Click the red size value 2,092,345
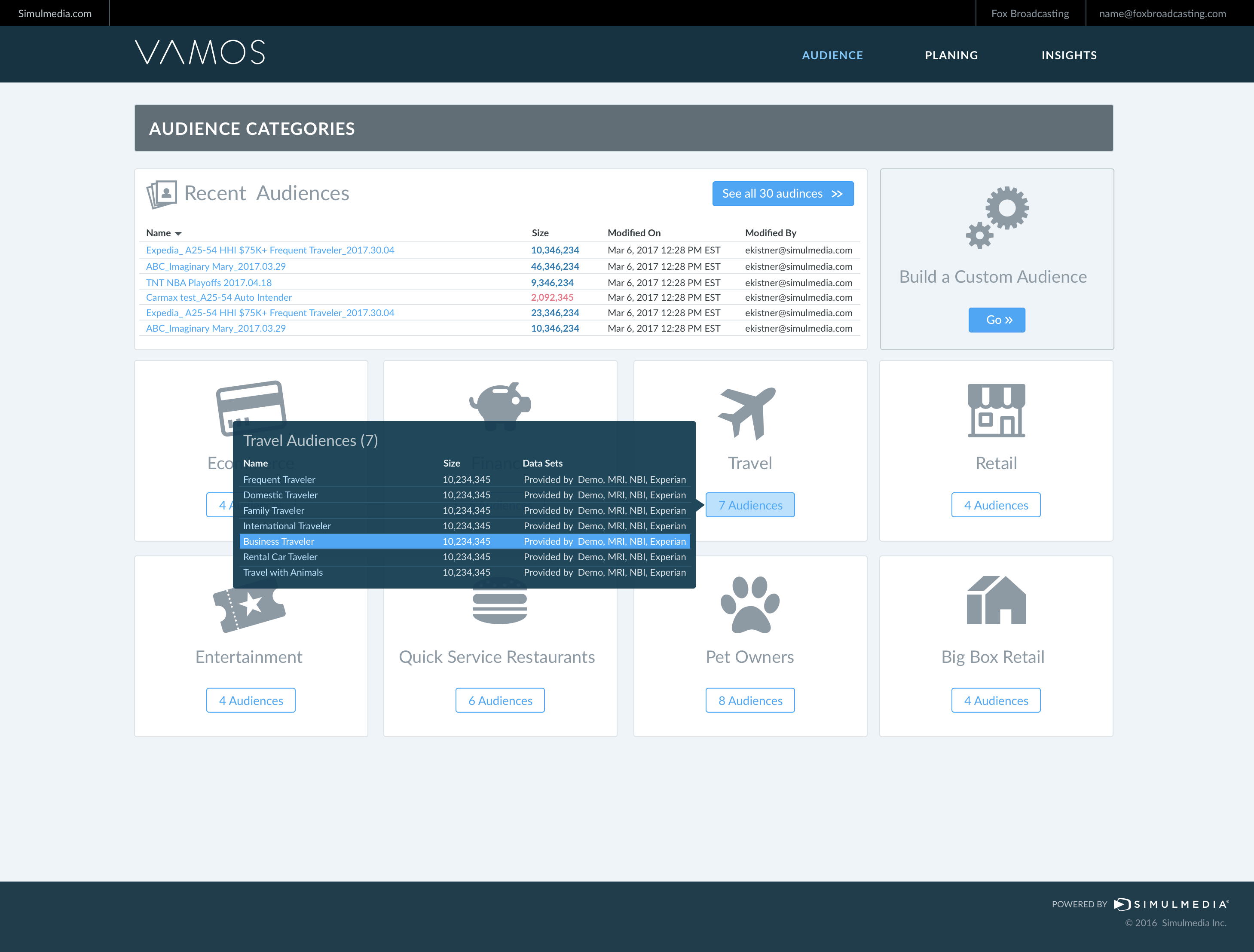The height and width of the screenshot is (952, 1254). click(x=552, y=297)
